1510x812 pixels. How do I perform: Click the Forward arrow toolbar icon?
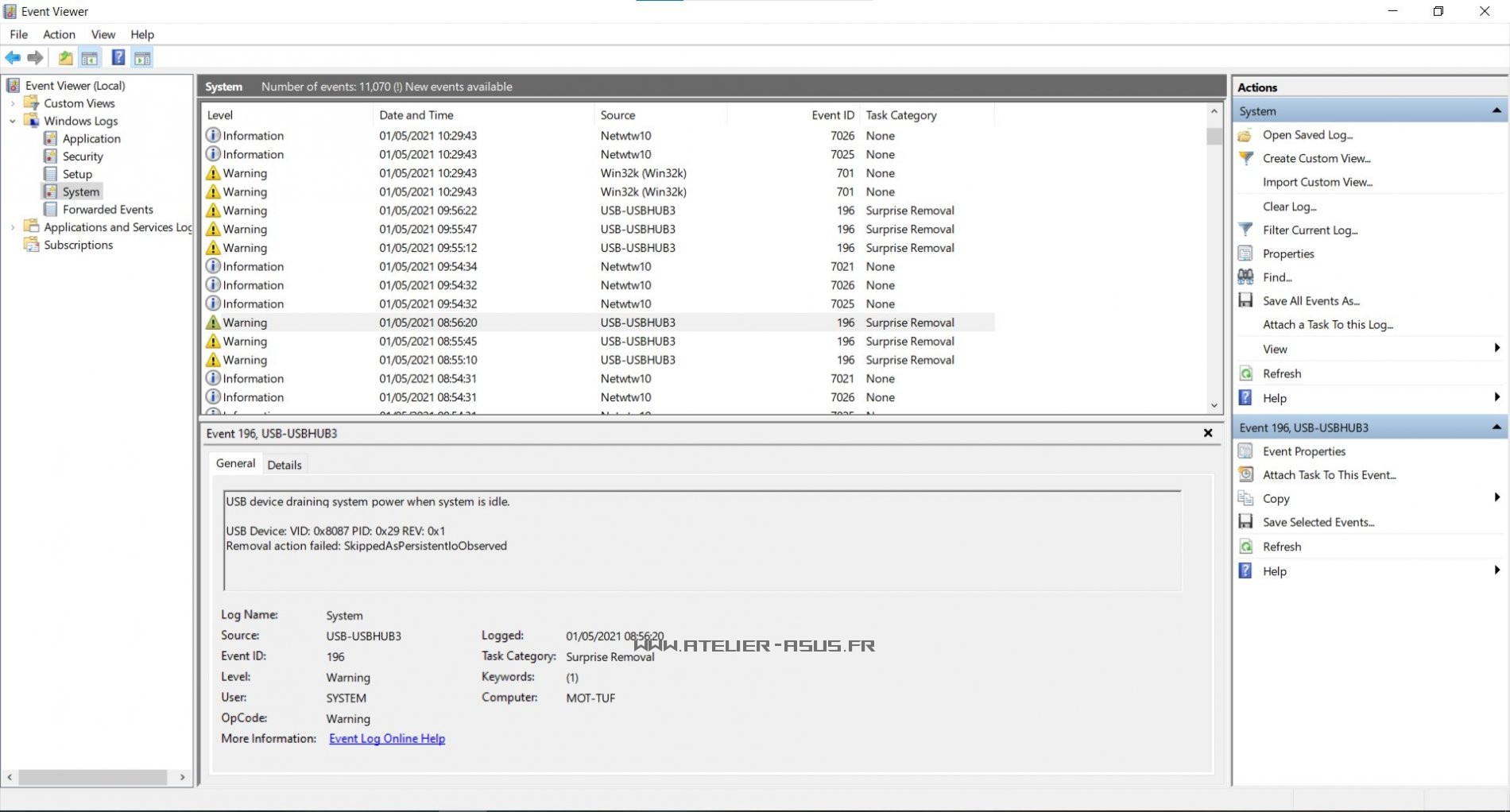(x=35, y=58)
